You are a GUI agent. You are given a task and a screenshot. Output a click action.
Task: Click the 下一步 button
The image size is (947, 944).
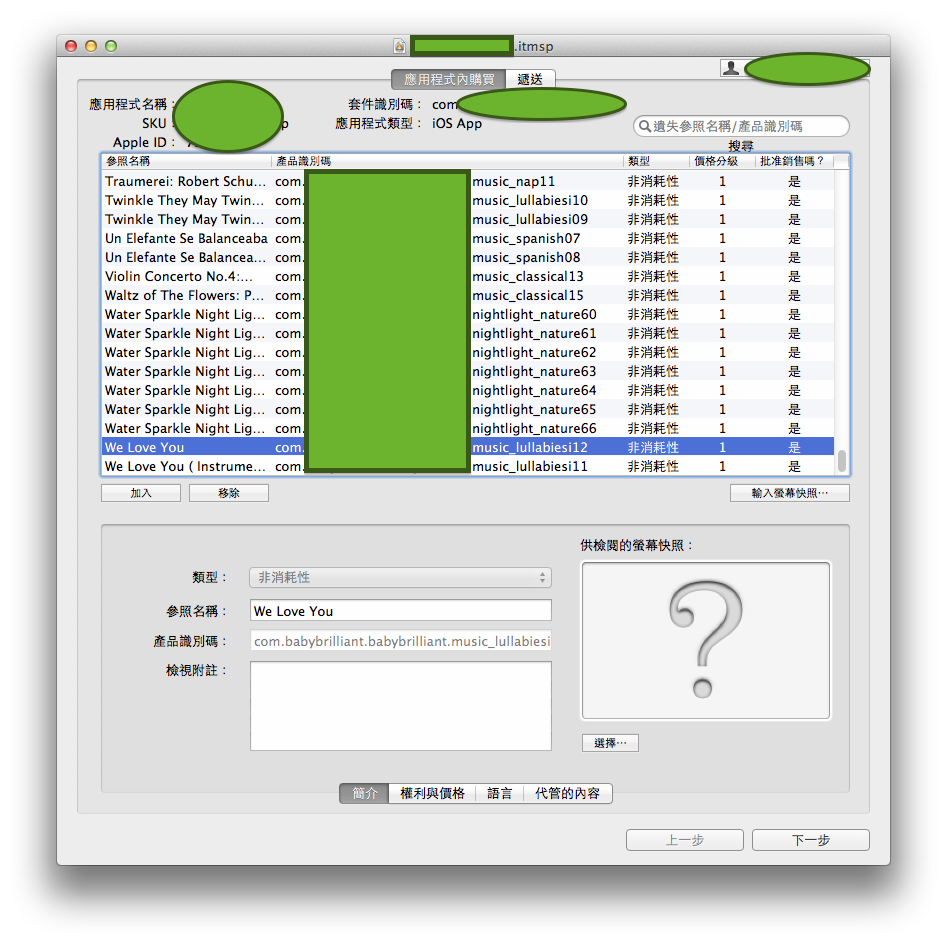coord(810,840)
